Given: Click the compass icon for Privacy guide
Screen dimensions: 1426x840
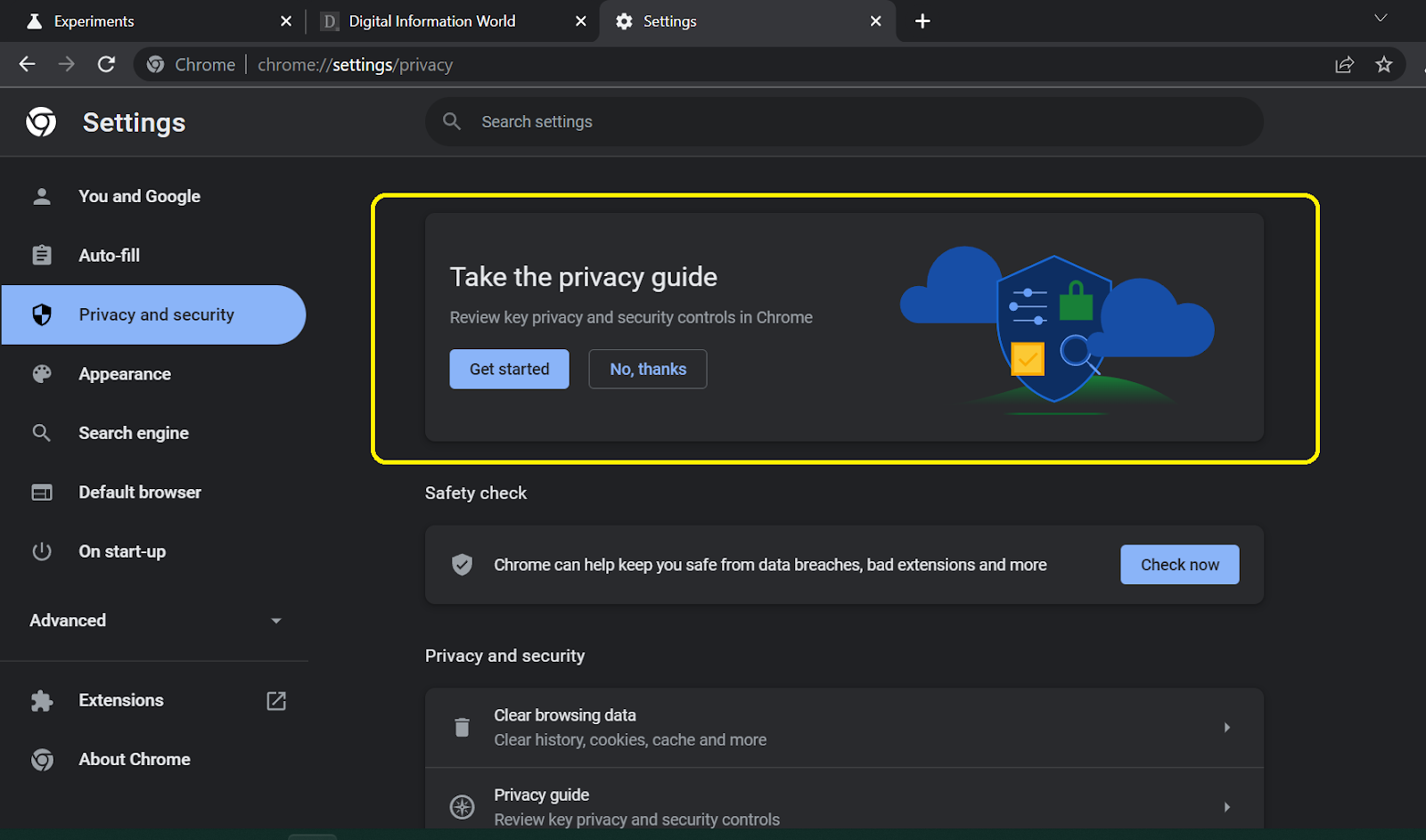Looking at the screenshot, I should click(462, 807).
